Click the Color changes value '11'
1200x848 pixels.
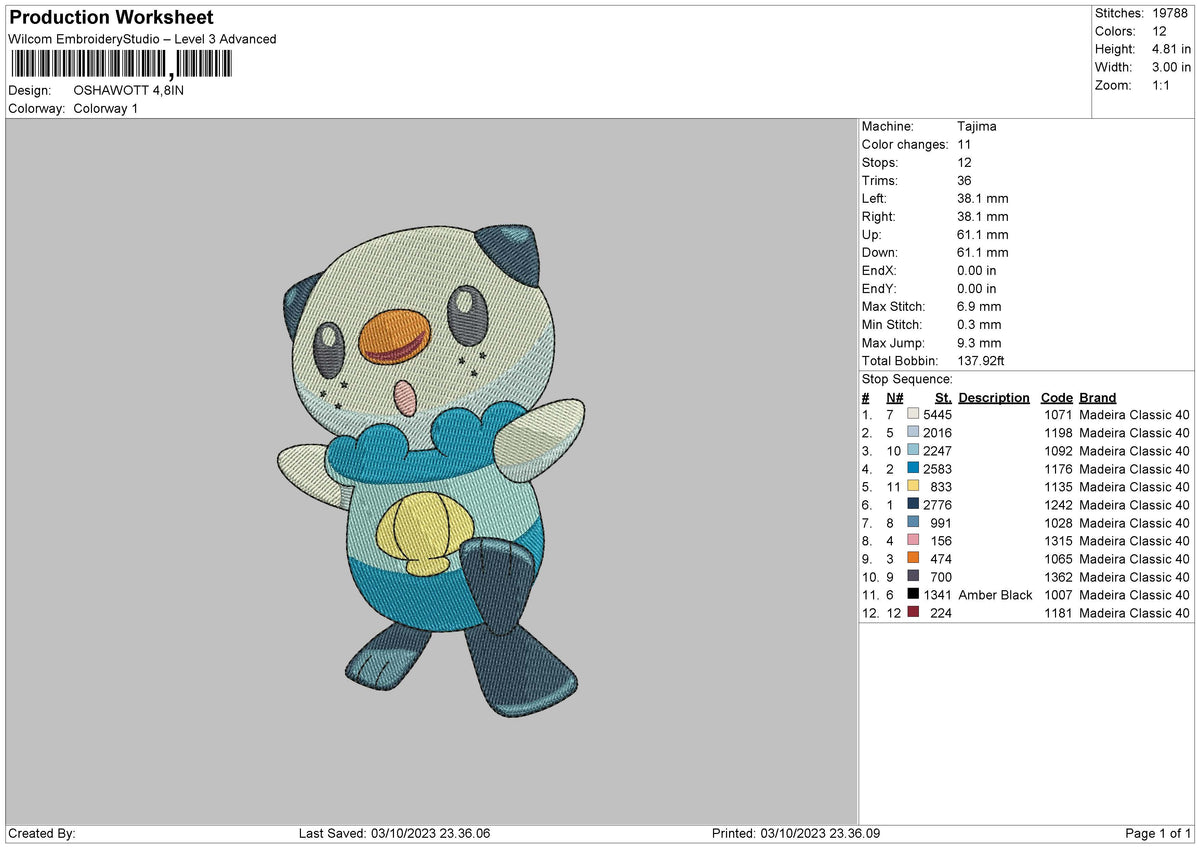(964, 144)
